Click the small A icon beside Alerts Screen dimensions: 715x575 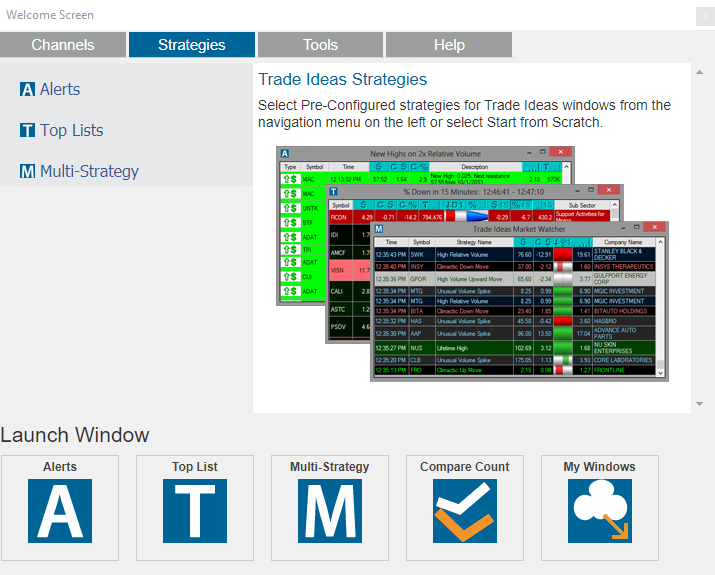[x=27, y=90]
